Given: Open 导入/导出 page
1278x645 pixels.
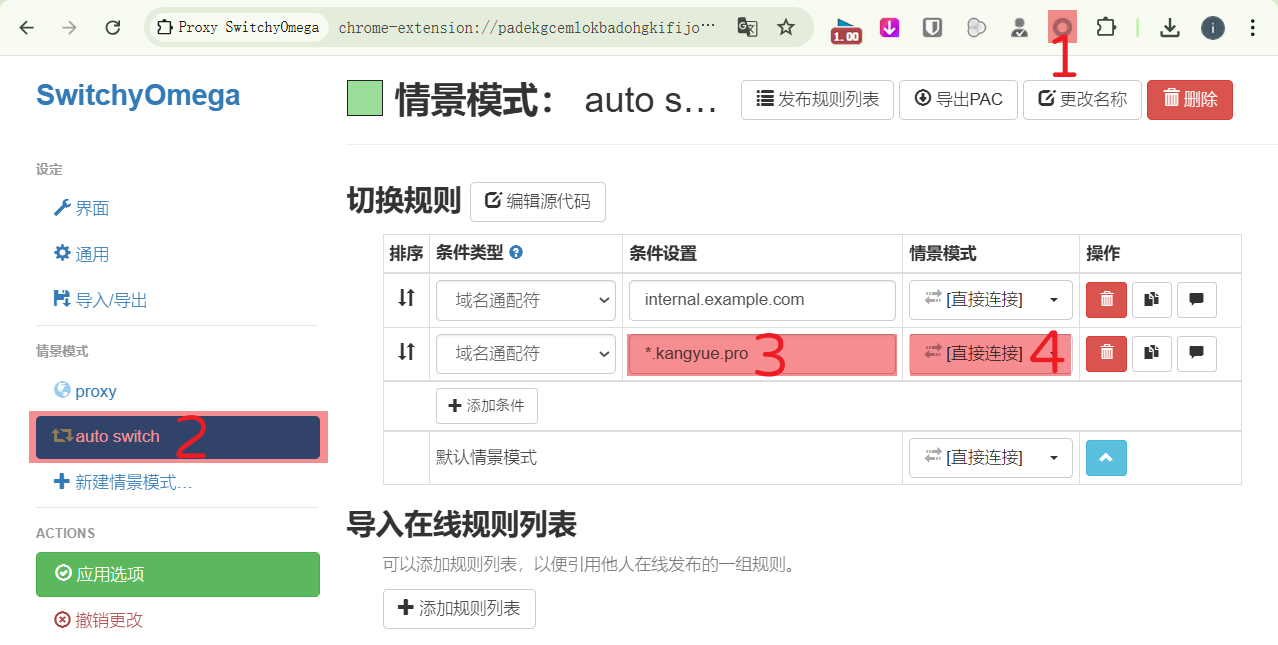Looking at the screenshot, I should click(x=99, y=300).
